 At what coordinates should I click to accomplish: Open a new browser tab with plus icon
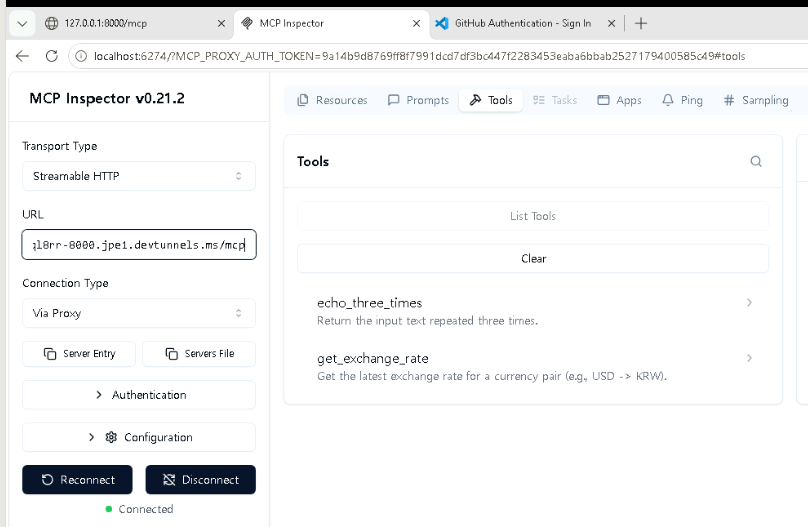click(x=641, y=24)
